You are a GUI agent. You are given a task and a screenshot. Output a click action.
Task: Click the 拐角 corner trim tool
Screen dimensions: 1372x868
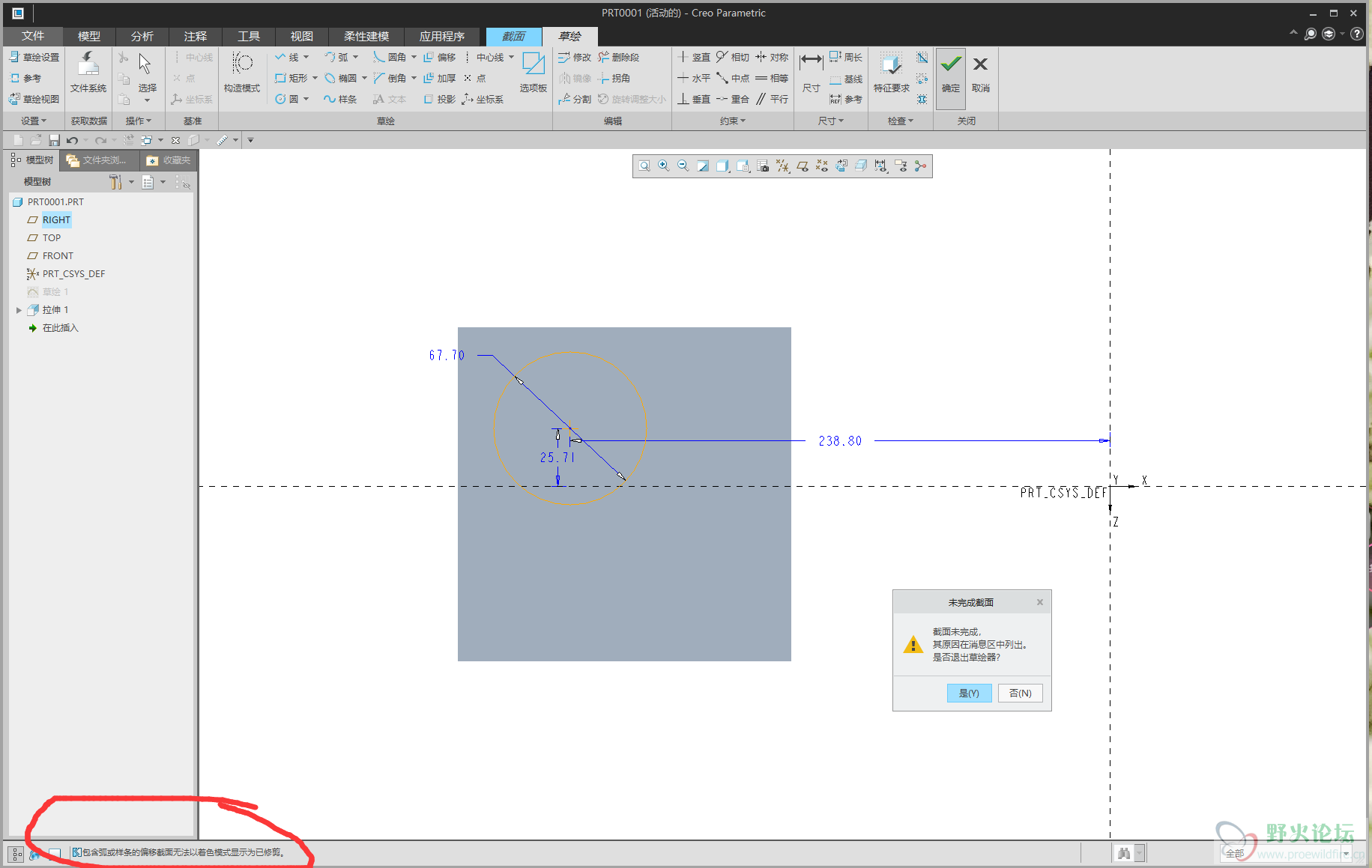[614, 78]
